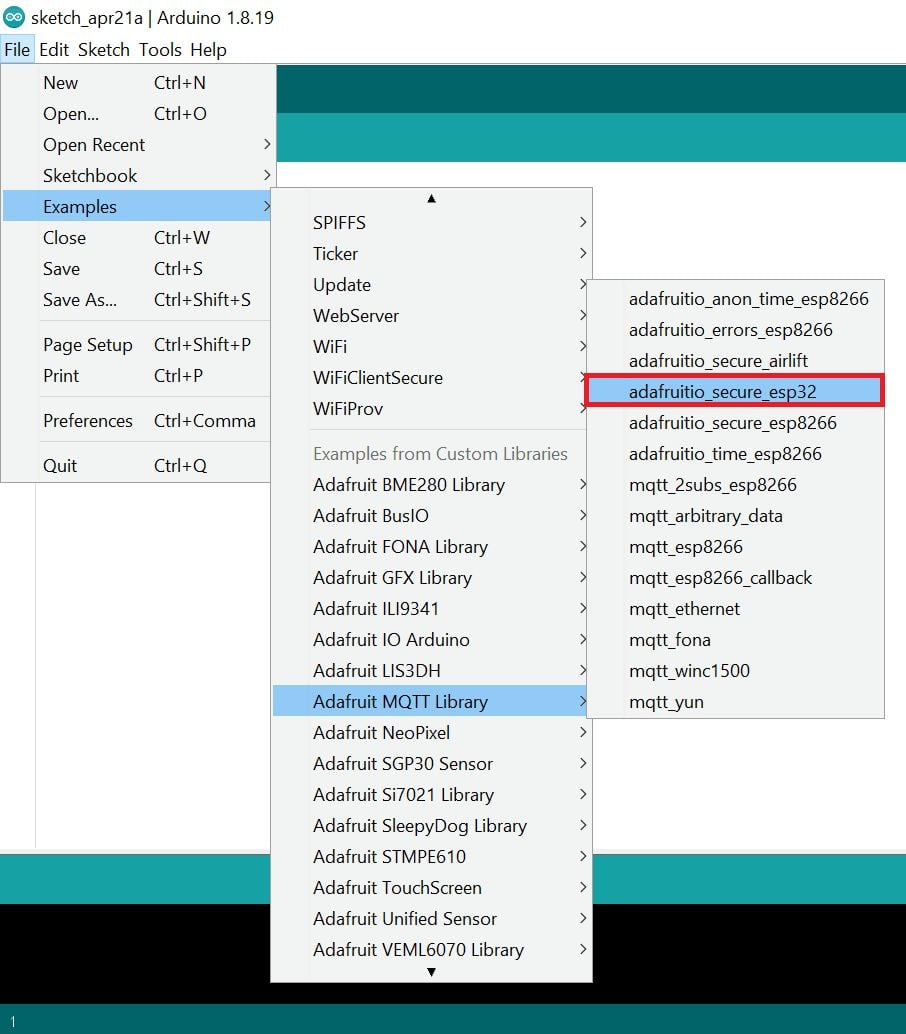Click the Arduino logo in the title bar
Screen dimensions: 906x1034
pyautogui.click(x=14, y=16)
